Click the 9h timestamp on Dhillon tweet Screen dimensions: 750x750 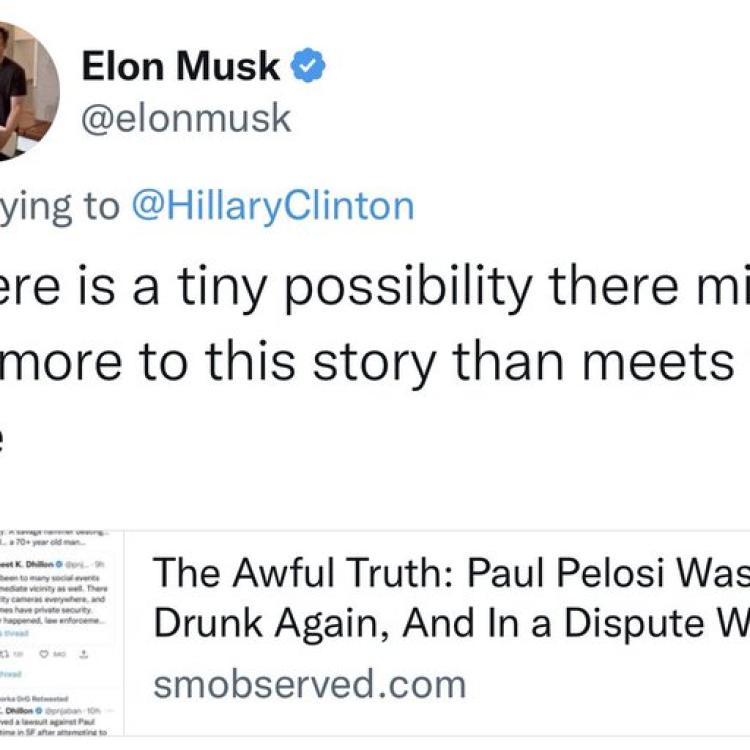pyautogui.click(x=99, y=564)
